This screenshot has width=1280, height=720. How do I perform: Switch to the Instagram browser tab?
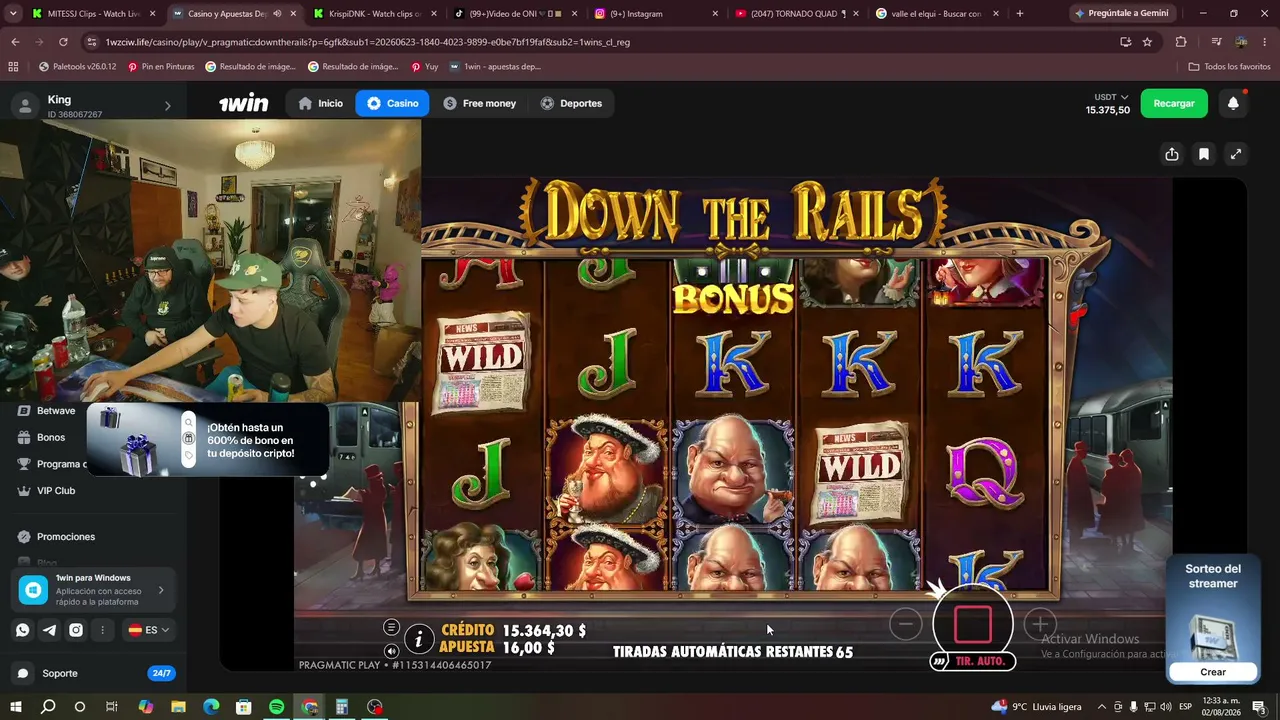[x=655, y=14]
